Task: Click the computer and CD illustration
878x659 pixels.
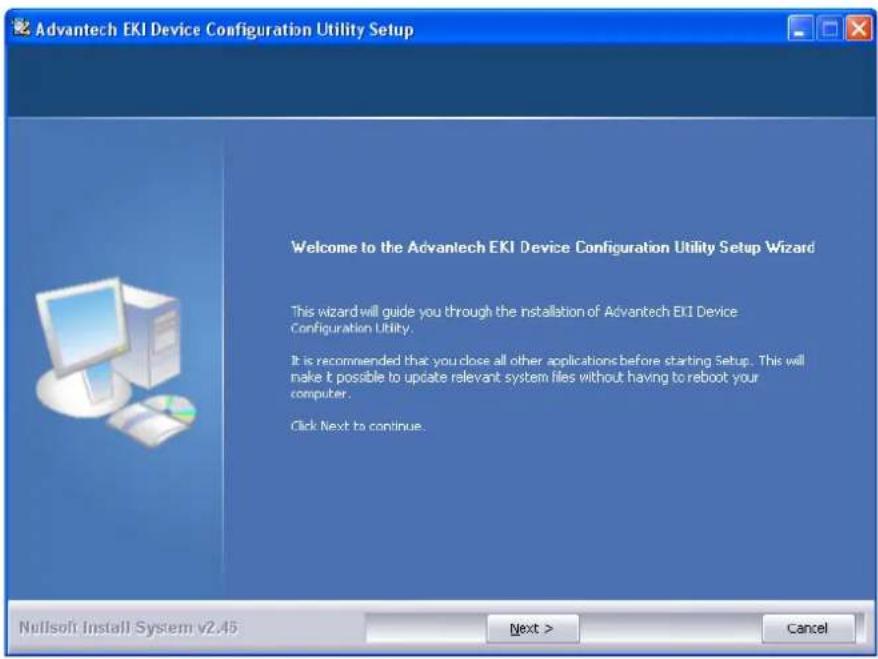Action: pos(116,362)
